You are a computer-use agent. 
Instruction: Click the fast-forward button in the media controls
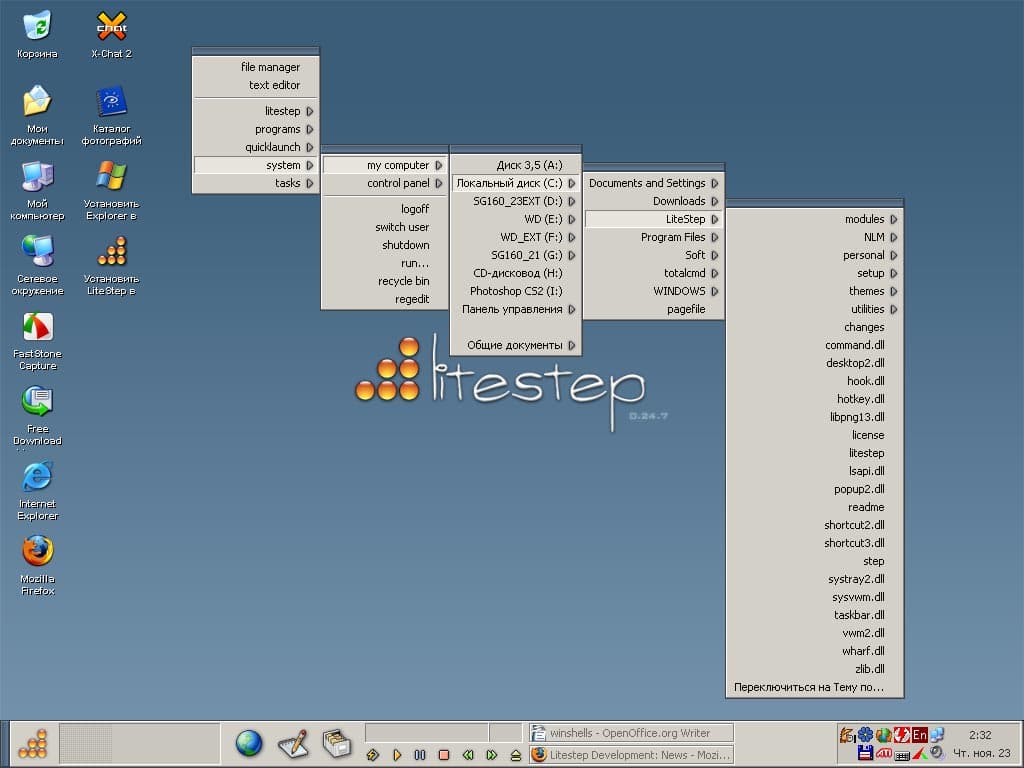pyautogui.click(x=492, y=755)
